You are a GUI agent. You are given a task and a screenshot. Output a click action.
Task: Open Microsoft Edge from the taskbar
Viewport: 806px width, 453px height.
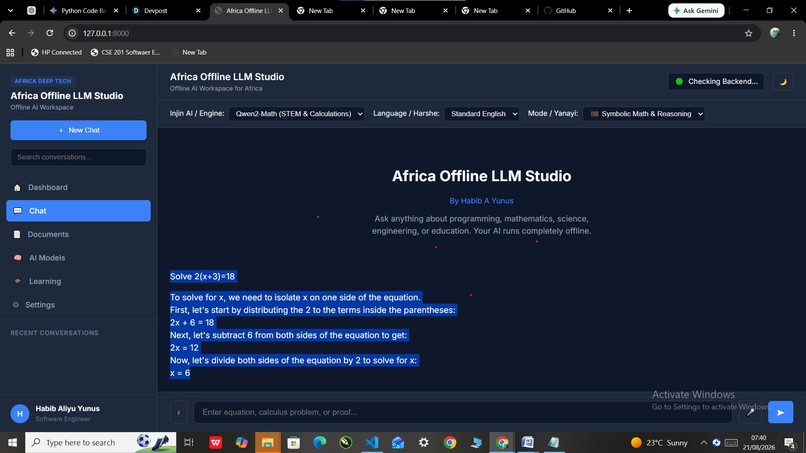(320, 442)
